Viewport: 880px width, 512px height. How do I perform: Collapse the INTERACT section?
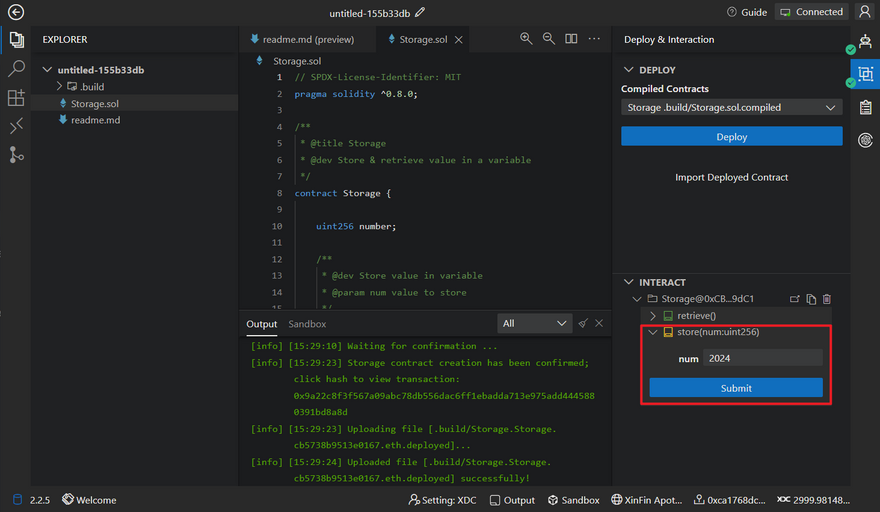click(629, 282)
